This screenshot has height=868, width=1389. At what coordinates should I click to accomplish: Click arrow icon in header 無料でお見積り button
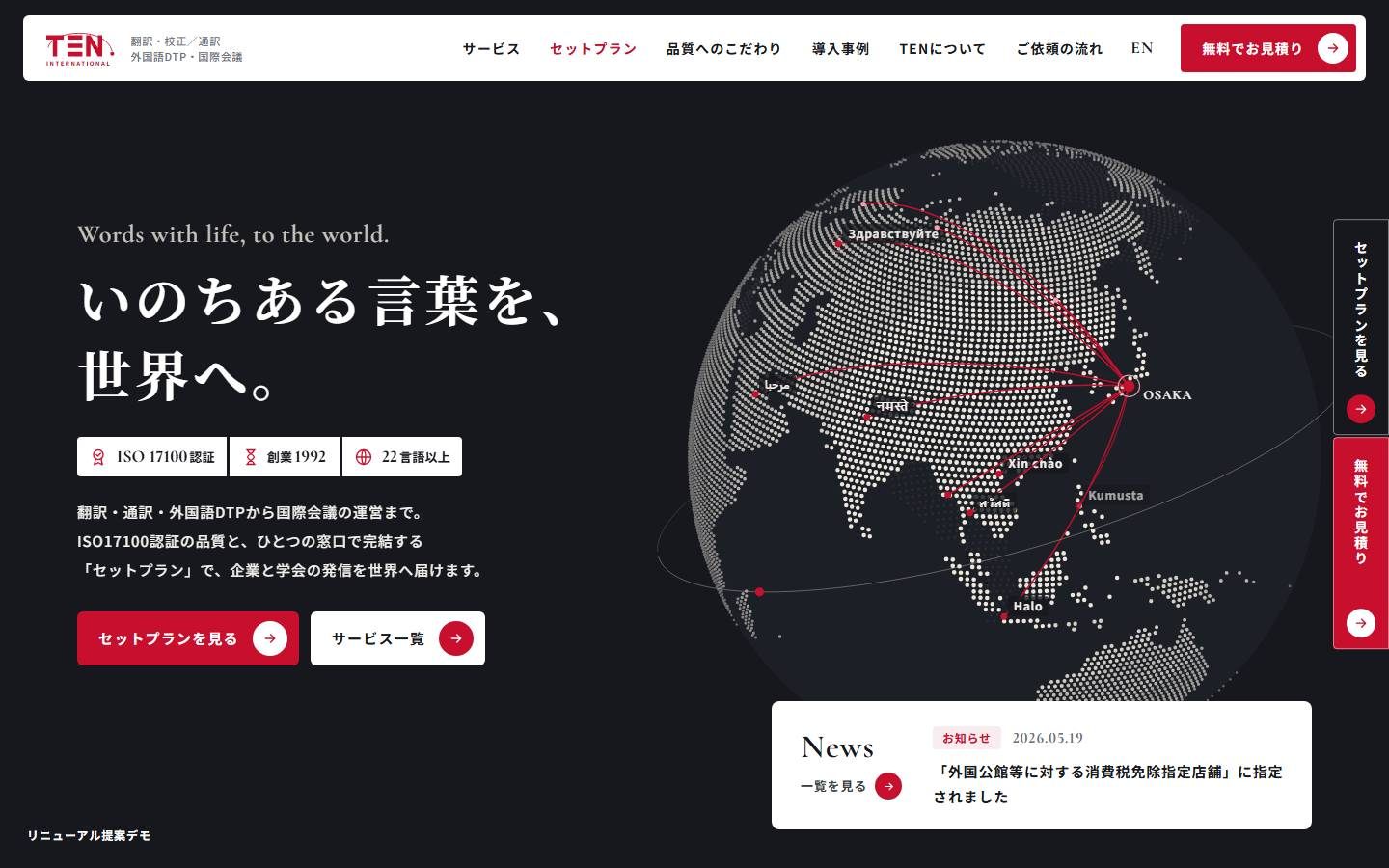pos(1333,48)
